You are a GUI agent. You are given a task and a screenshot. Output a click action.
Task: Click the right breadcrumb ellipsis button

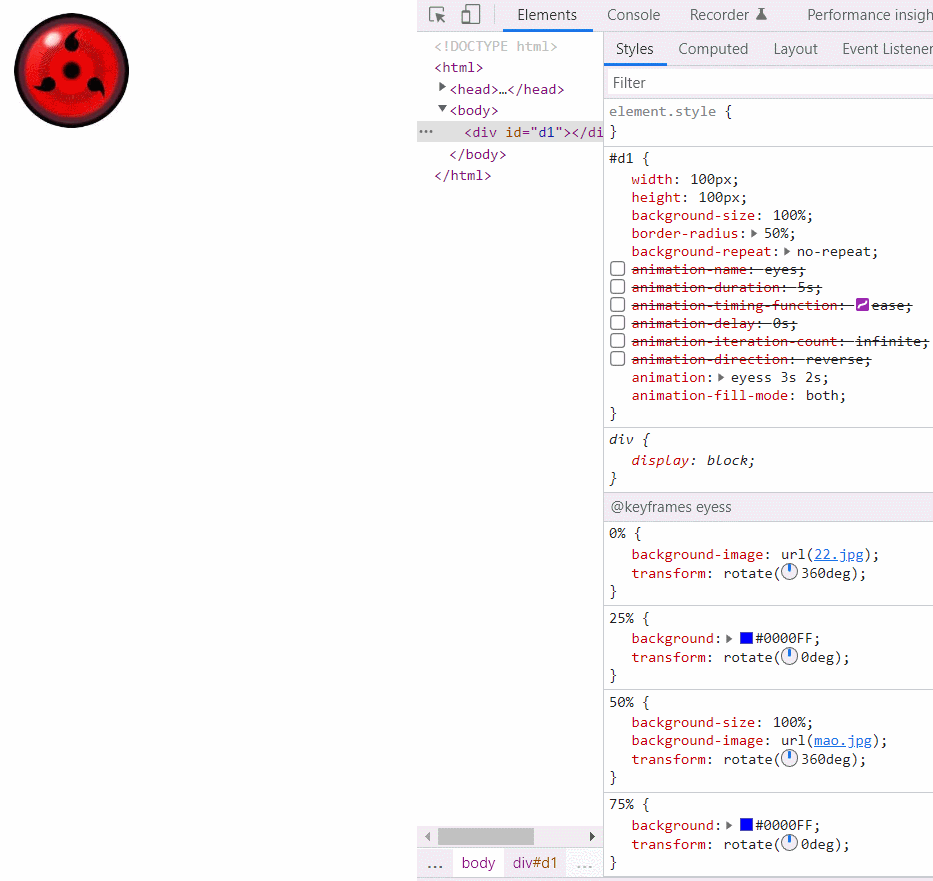click(x=584, y=864)
